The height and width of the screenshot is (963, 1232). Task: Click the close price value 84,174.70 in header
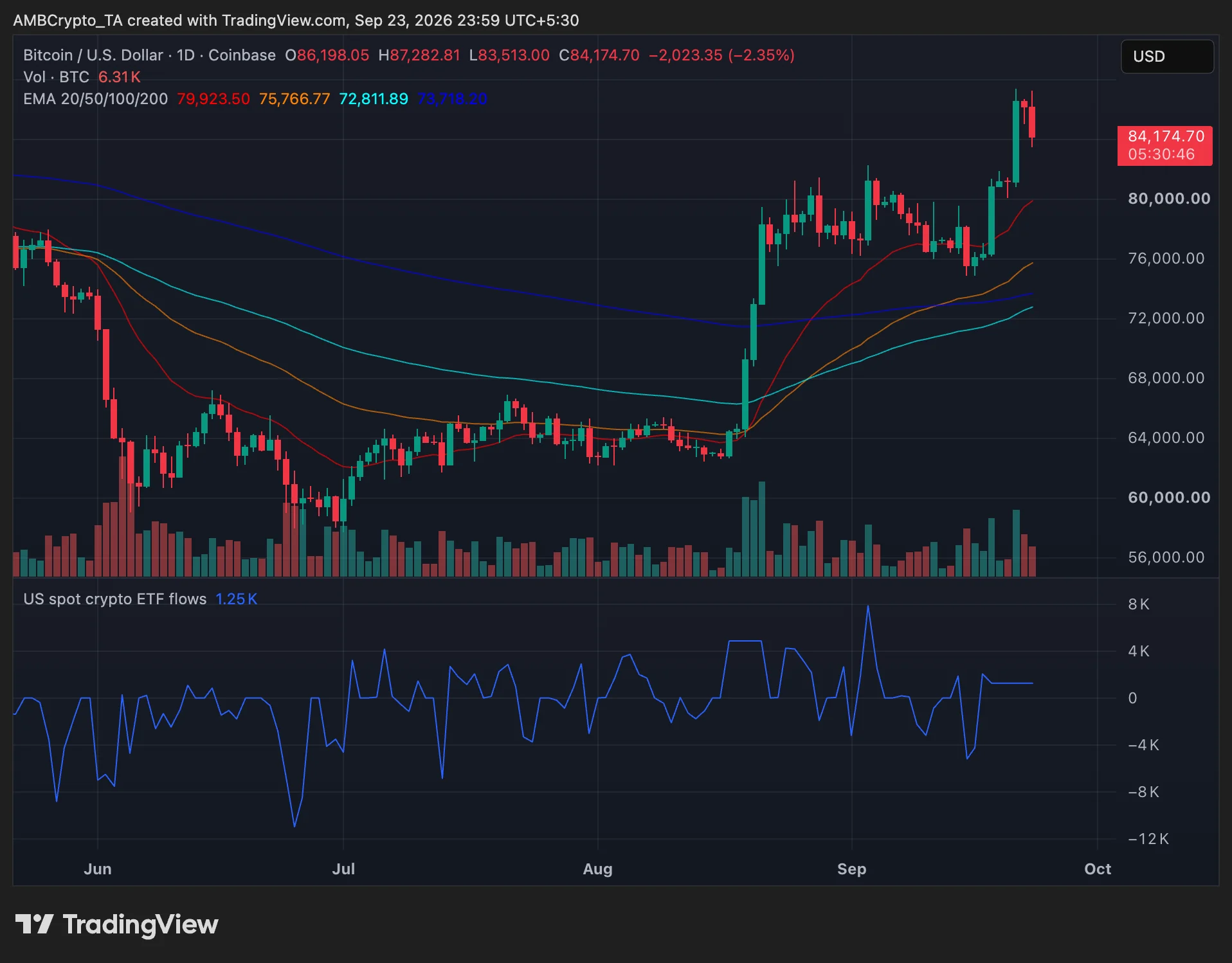tap(604, 55)
